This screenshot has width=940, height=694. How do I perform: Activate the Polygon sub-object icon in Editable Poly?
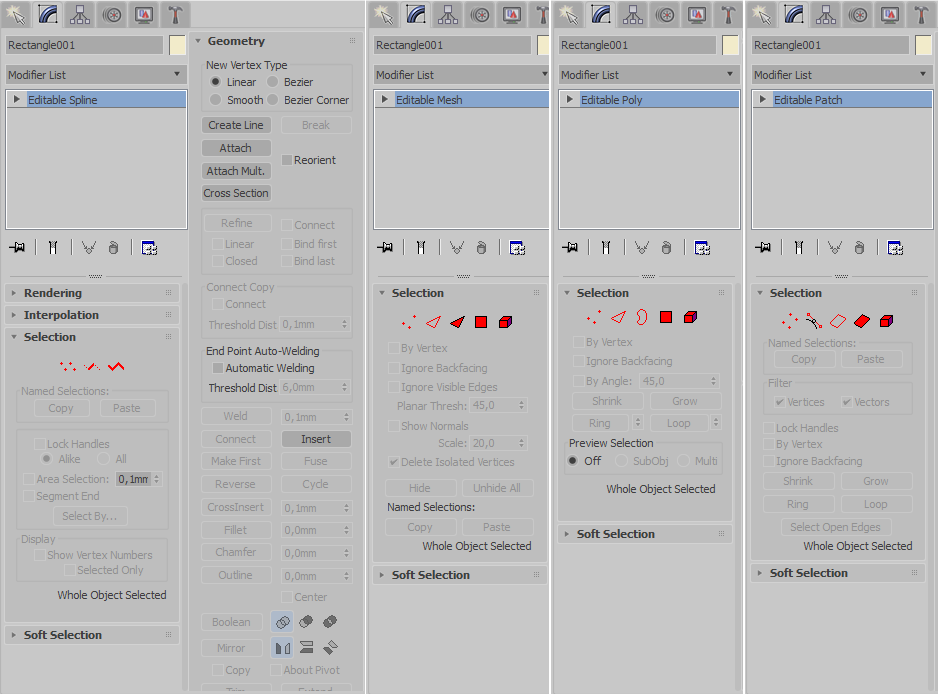[x=666, y=317]
